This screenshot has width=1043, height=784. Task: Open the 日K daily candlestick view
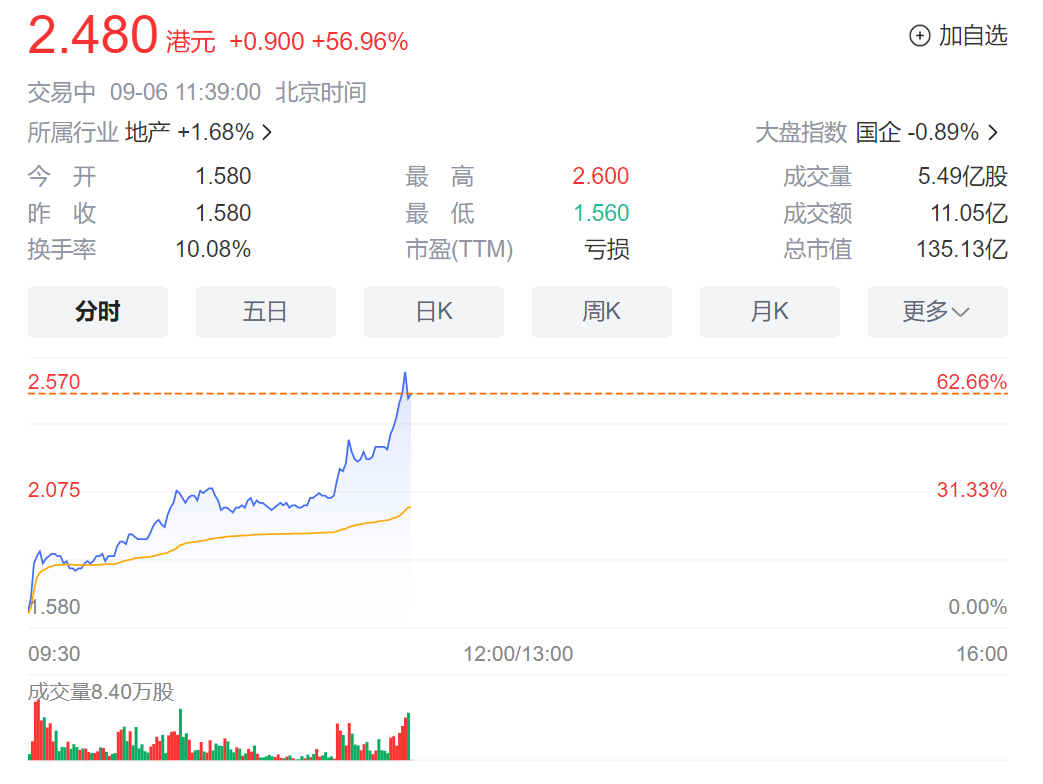coord(433,312)
